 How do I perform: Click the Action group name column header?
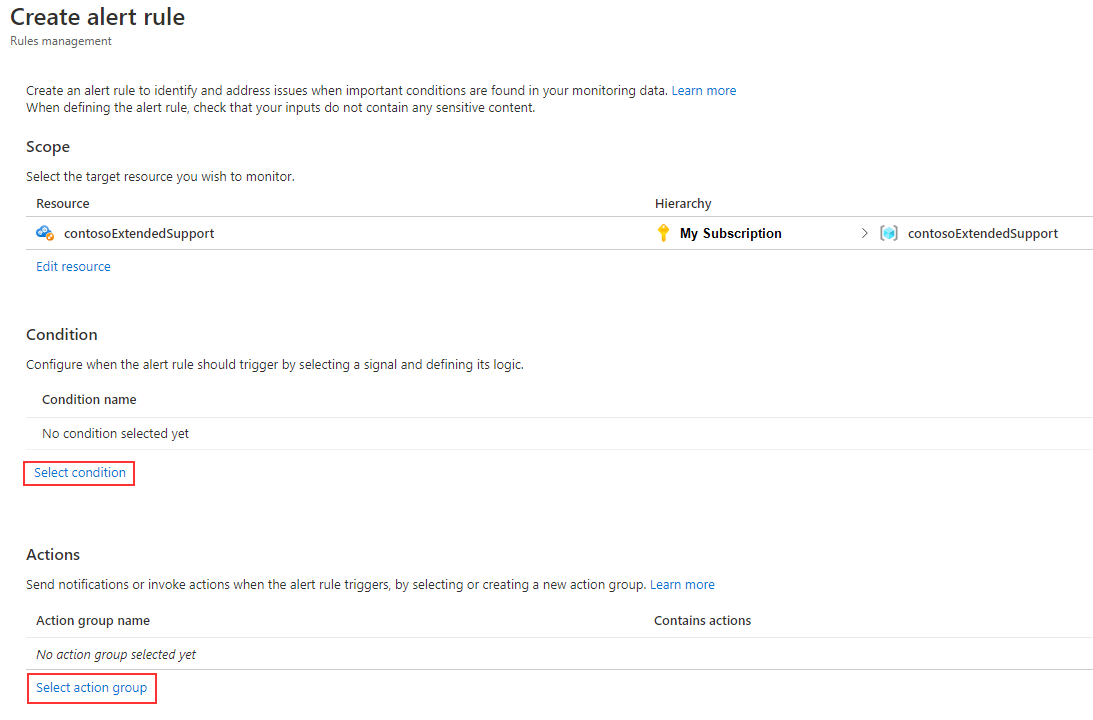coord(93,620)
